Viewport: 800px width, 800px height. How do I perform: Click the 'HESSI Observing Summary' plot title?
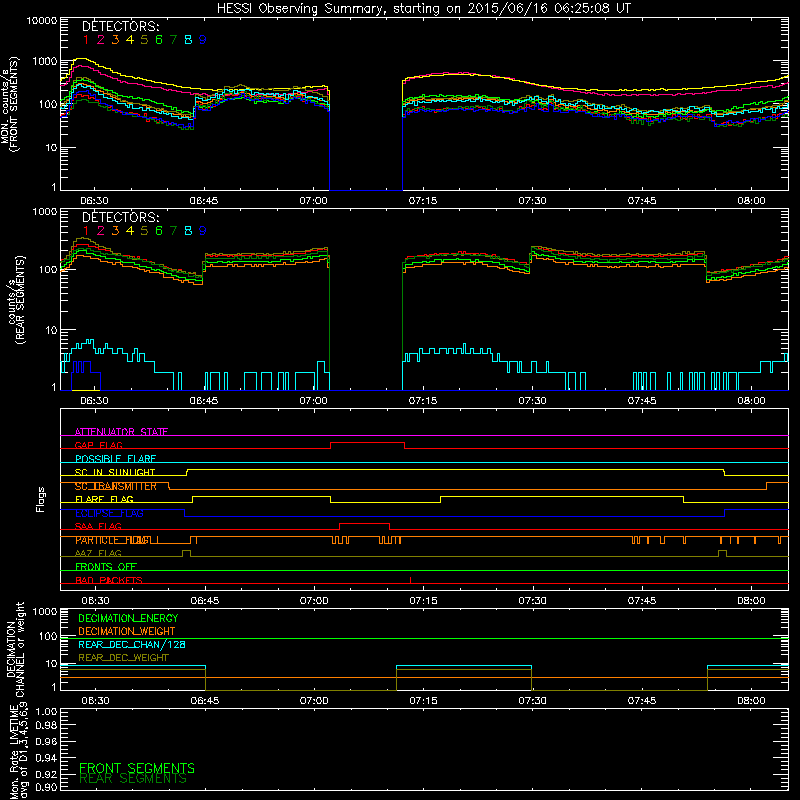(x=424, y=9)
